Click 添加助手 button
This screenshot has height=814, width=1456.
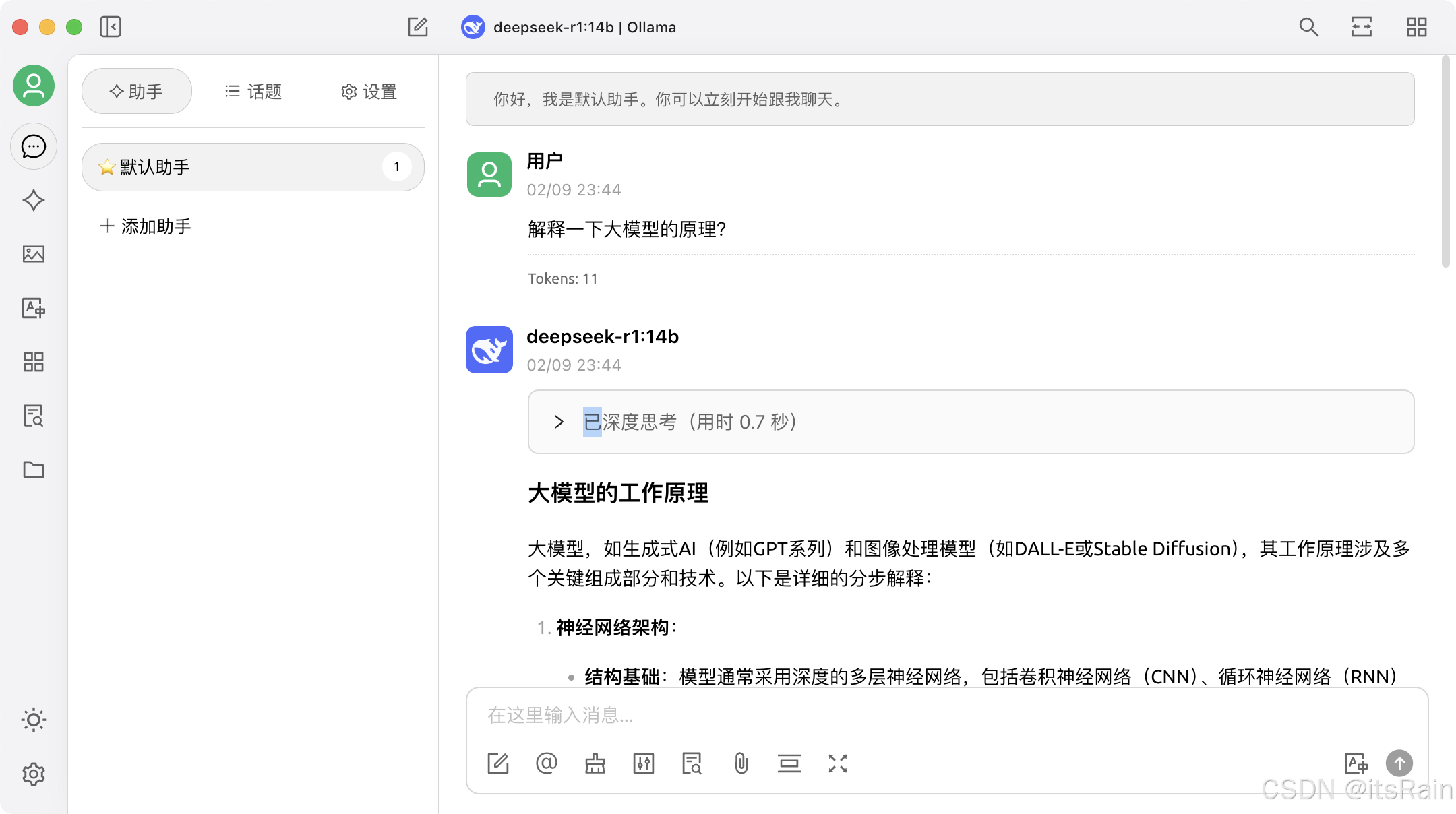click(146, 226)
